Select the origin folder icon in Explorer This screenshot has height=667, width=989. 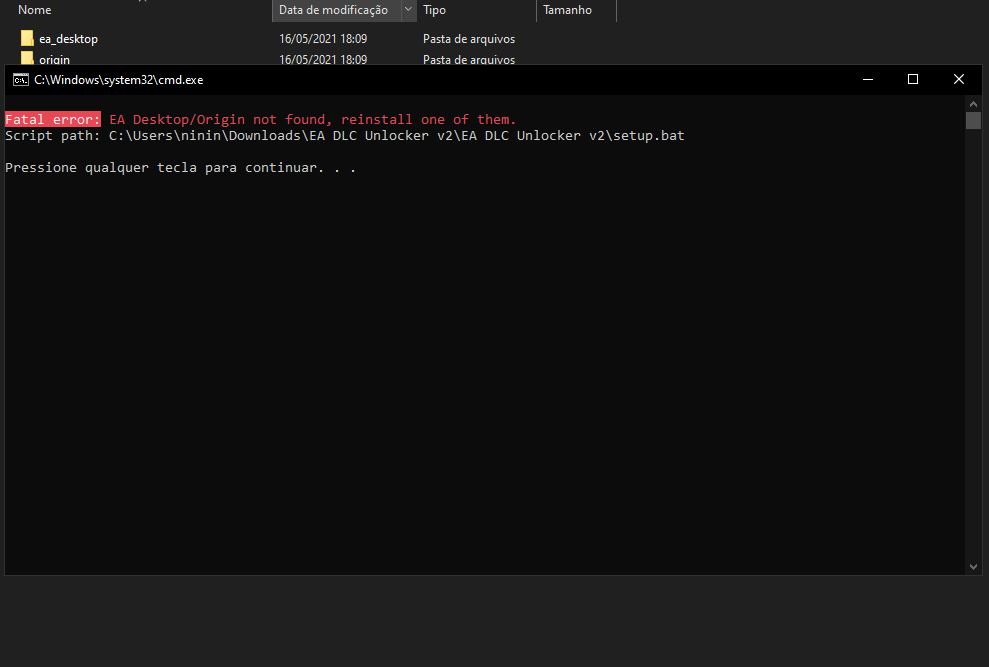tap(27, 59)
